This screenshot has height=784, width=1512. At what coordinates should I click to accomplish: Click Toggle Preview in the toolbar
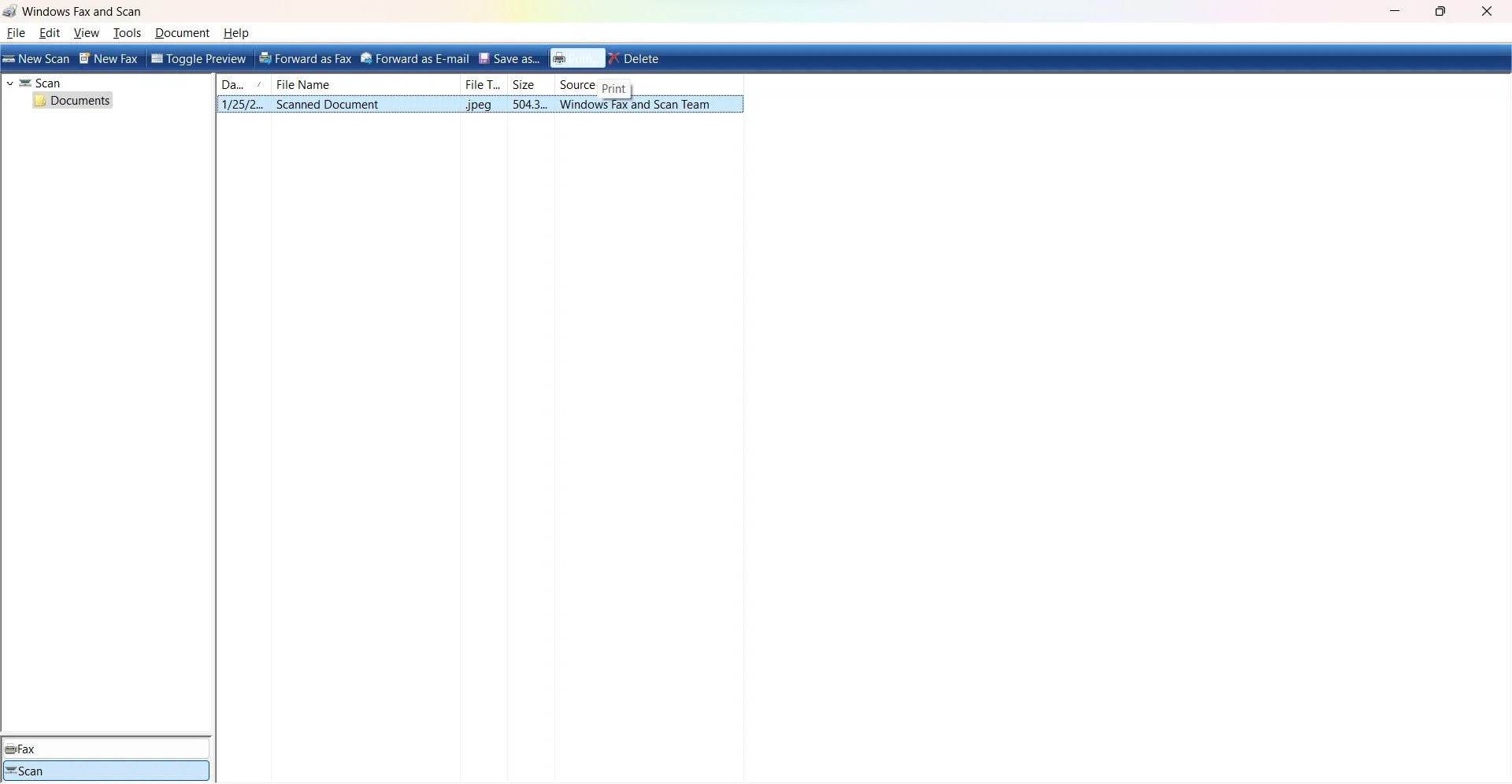click(x=199, y=59)
